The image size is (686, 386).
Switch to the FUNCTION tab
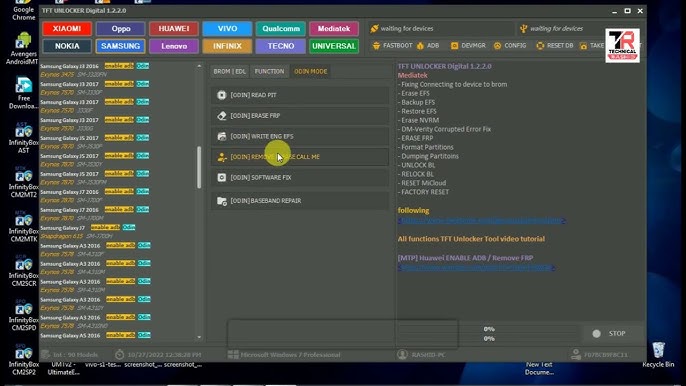coord(269,71)
